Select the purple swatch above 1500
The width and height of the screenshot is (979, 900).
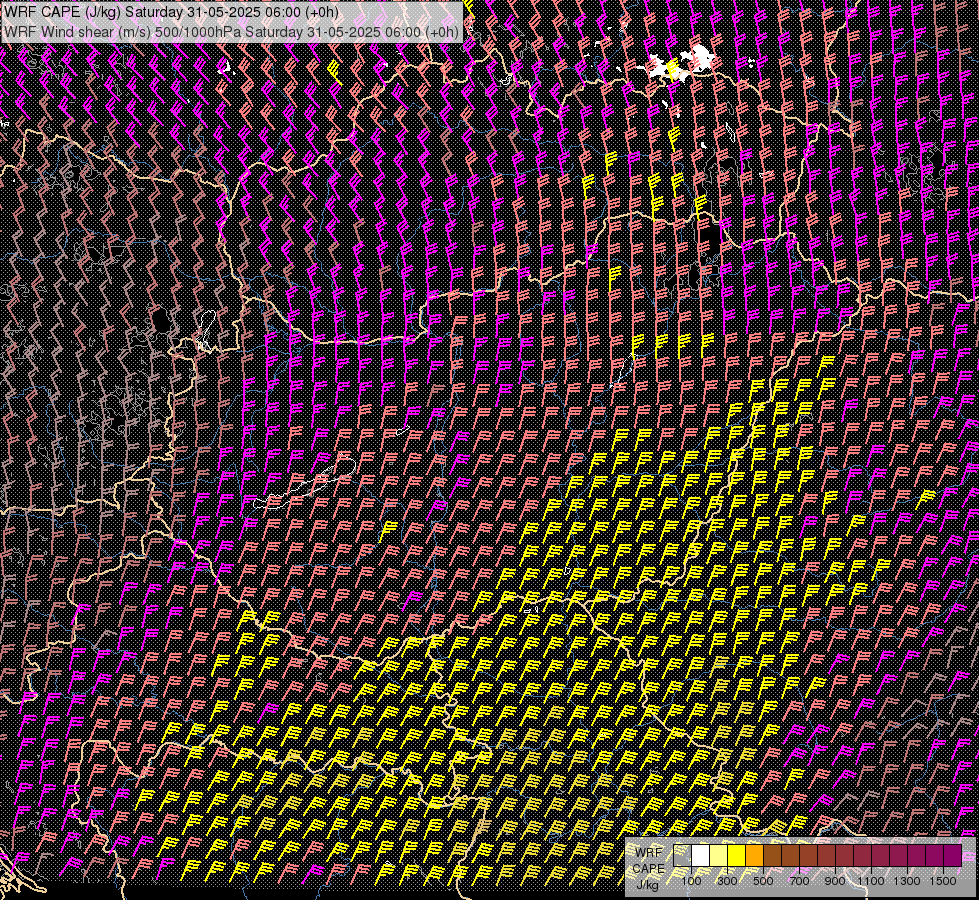point(952,856)
